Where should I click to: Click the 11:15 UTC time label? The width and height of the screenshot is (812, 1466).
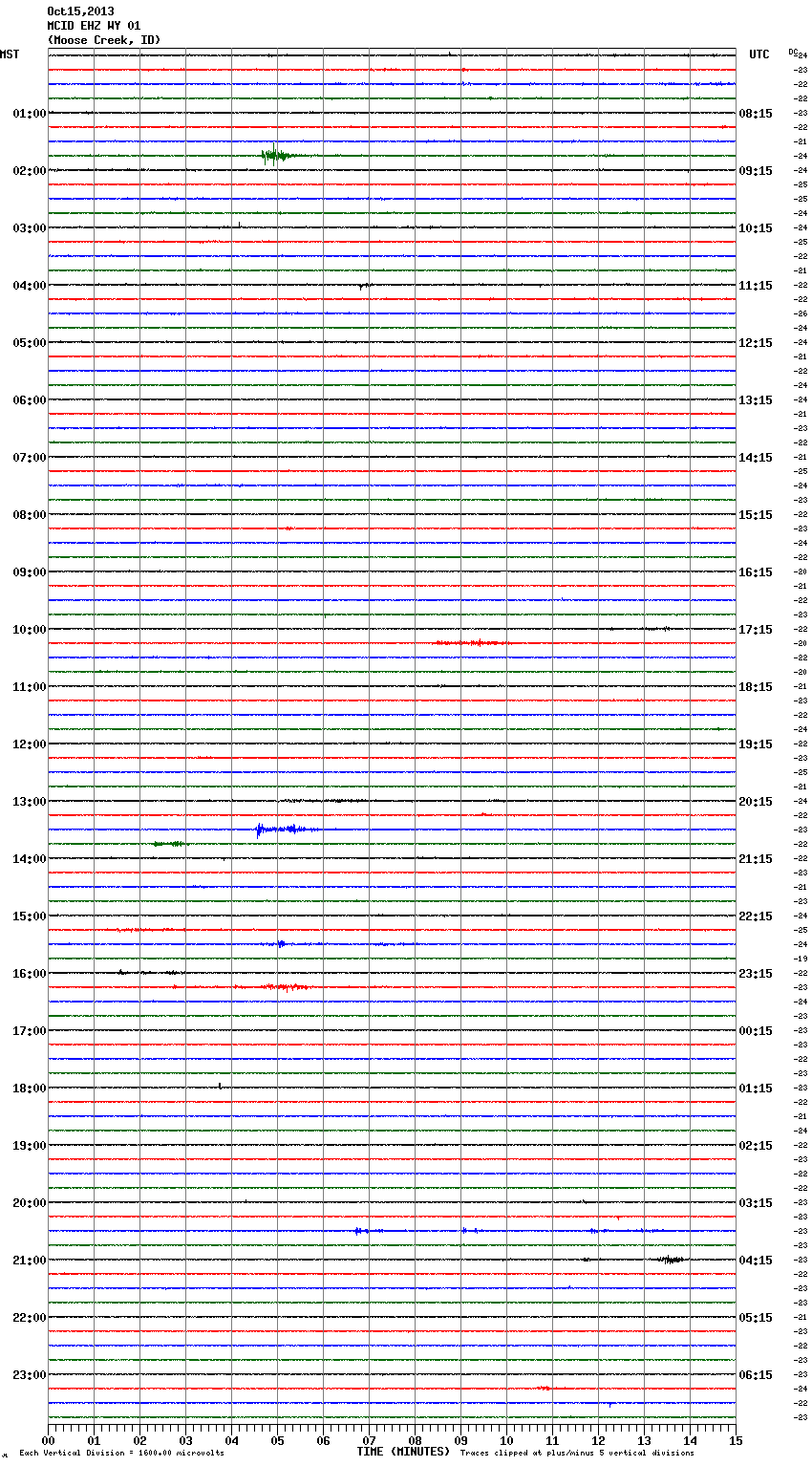(756, 286)
